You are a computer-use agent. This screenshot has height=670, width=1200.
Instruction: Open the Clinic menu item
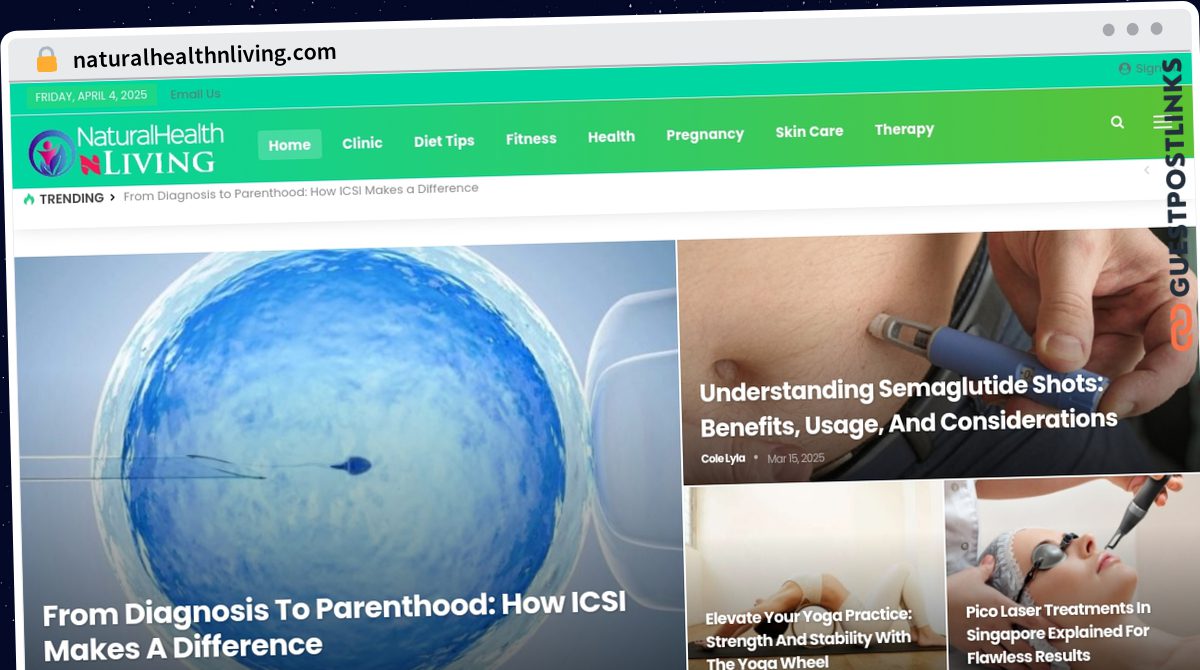pyautogui.click(x=362, y=143)
